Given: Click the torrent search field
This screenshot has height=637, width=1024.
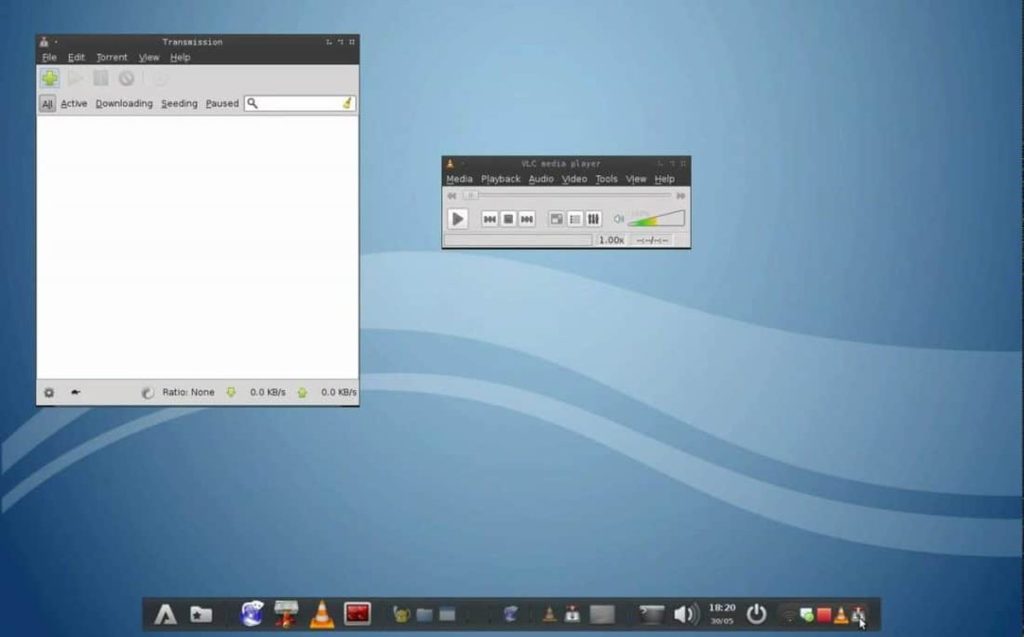Looking at the screenshot, I should coord(298,103).
